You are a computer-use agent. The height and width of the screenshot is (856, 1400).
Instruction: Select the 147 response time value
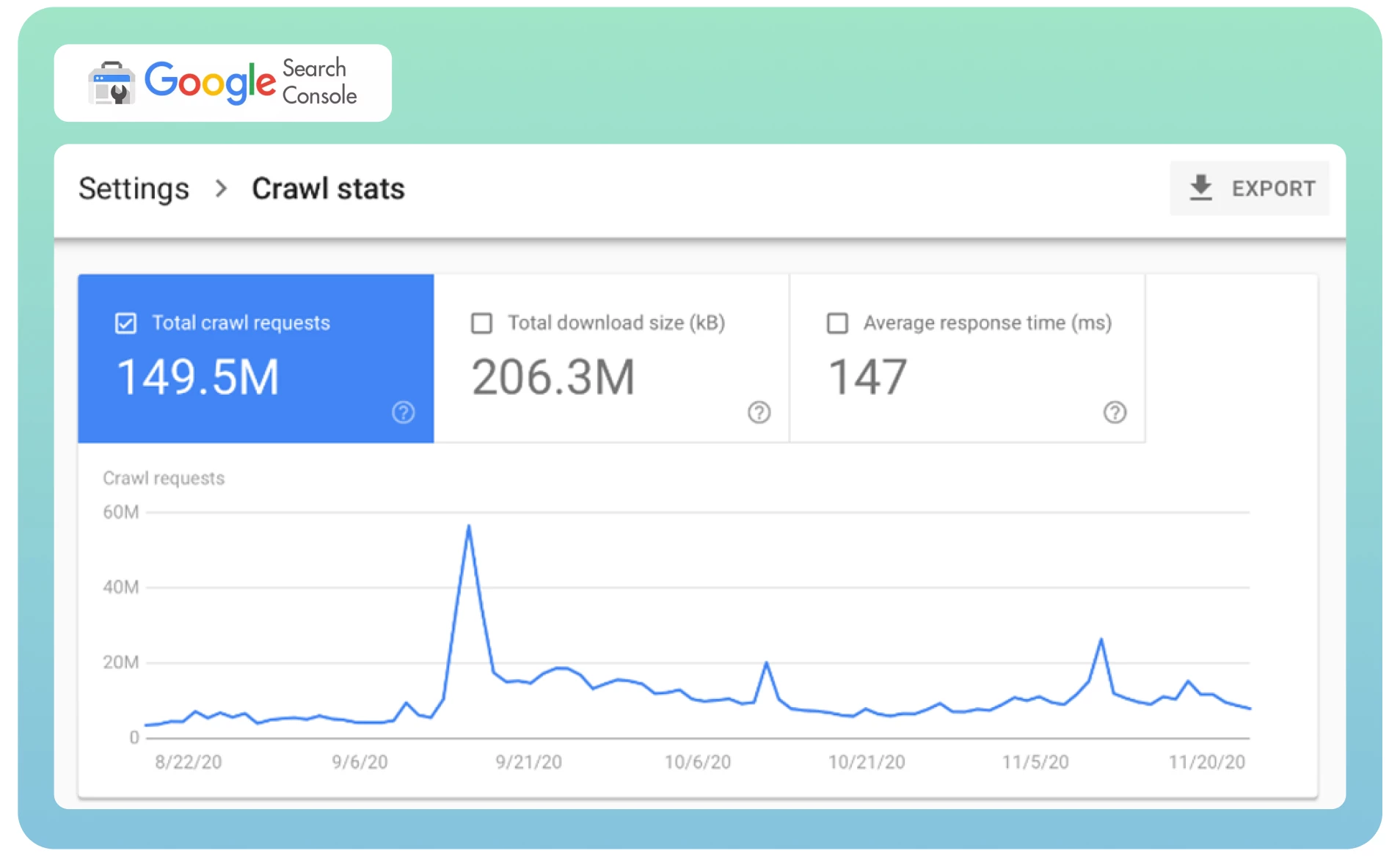click(x=867, y=377)
